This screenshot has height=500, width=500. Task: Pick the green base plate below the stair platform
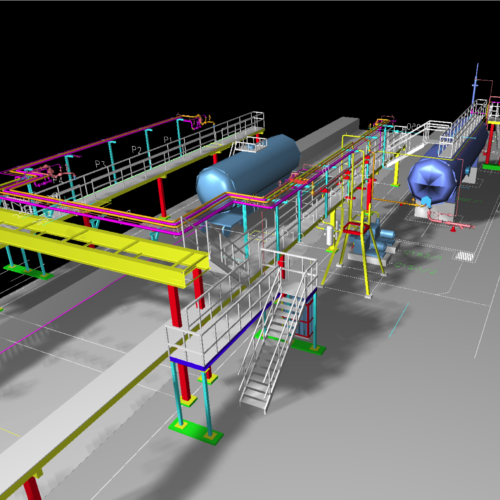(x=196, y=432)
